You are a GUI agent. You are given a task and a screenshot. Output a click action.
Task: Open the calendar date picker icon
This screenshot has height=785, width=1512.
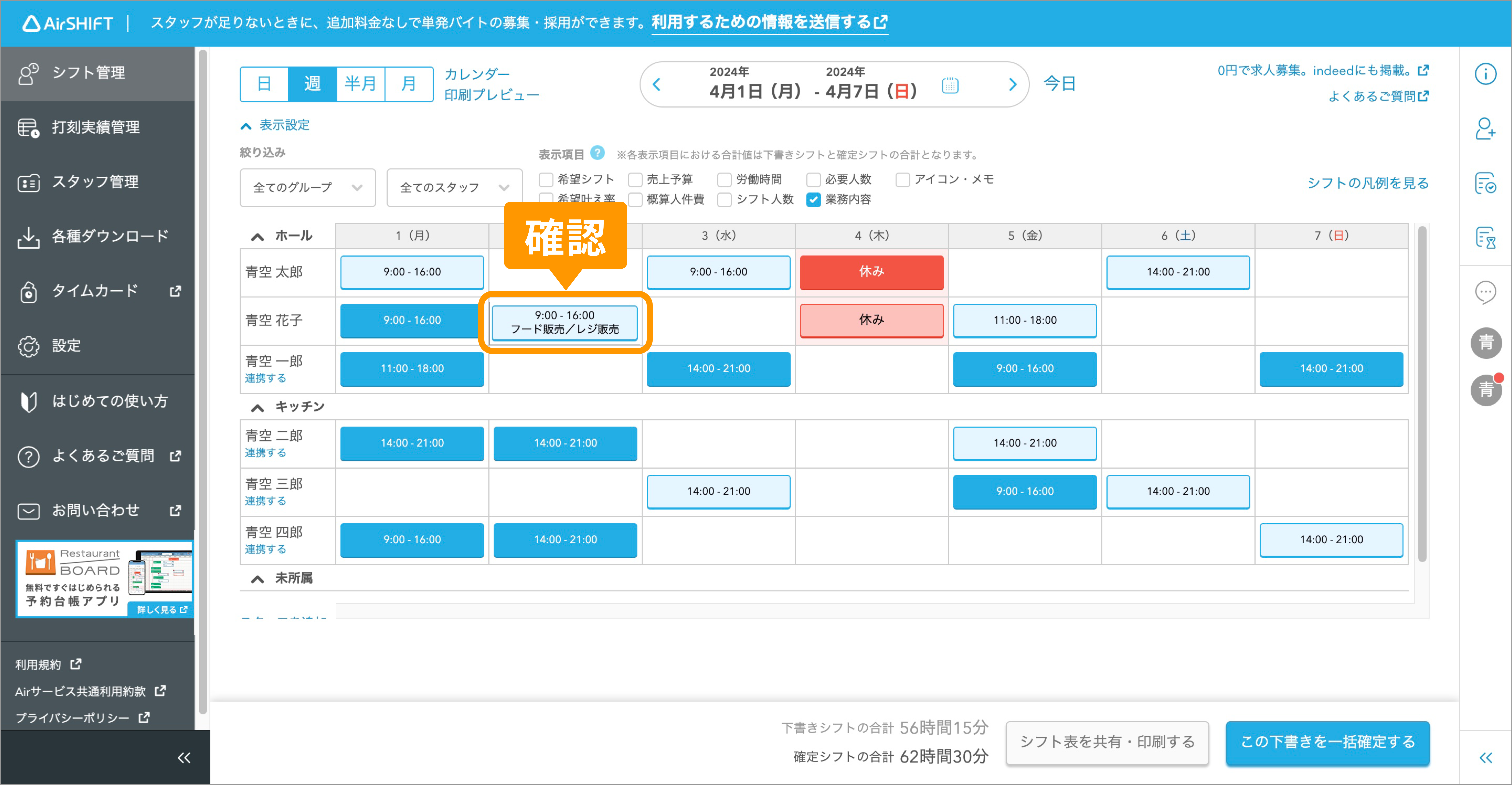pyautogui.click(x=950, y=86)
